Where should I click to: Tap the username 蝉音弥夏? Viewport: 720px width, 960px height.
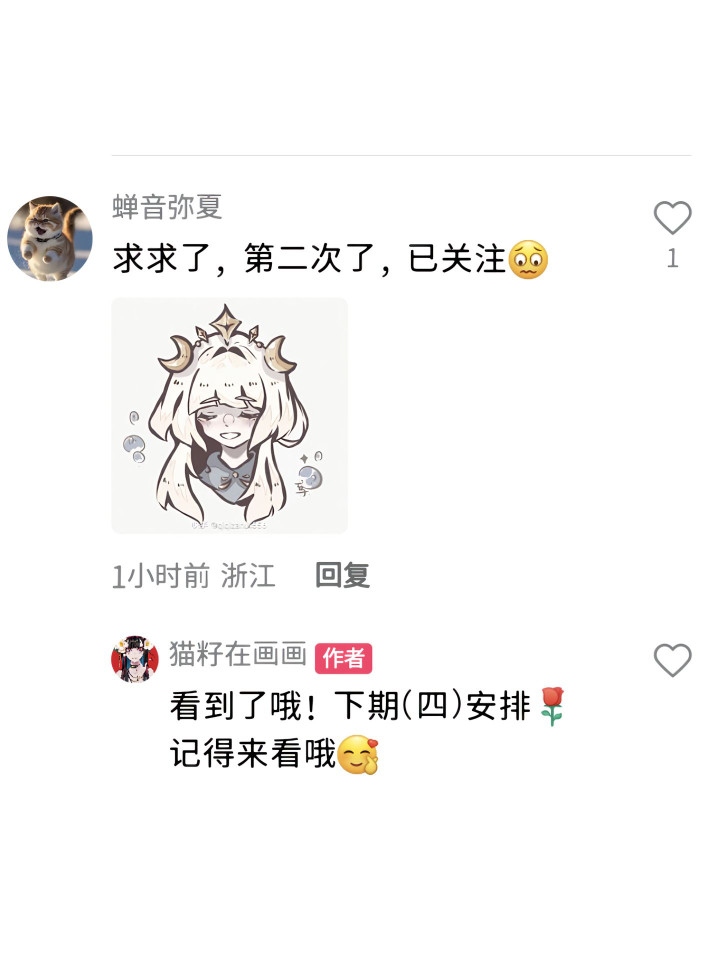point(167,206)
